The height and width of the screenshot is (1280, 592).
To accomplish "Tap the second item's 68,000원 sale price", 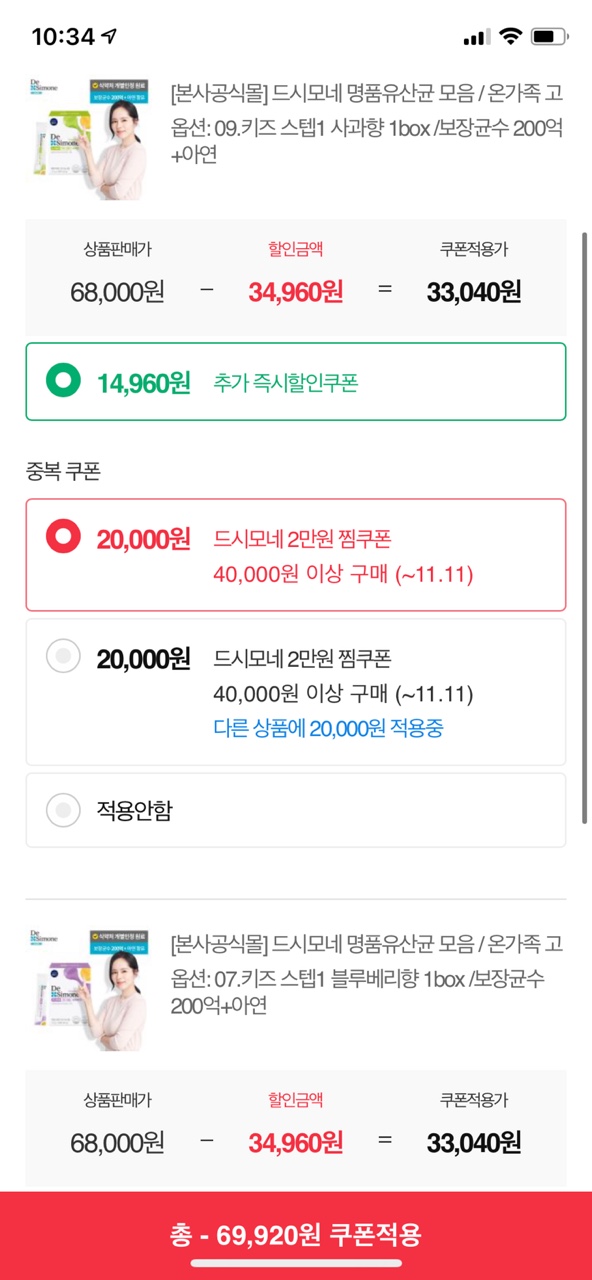I will pos(117,1142).
